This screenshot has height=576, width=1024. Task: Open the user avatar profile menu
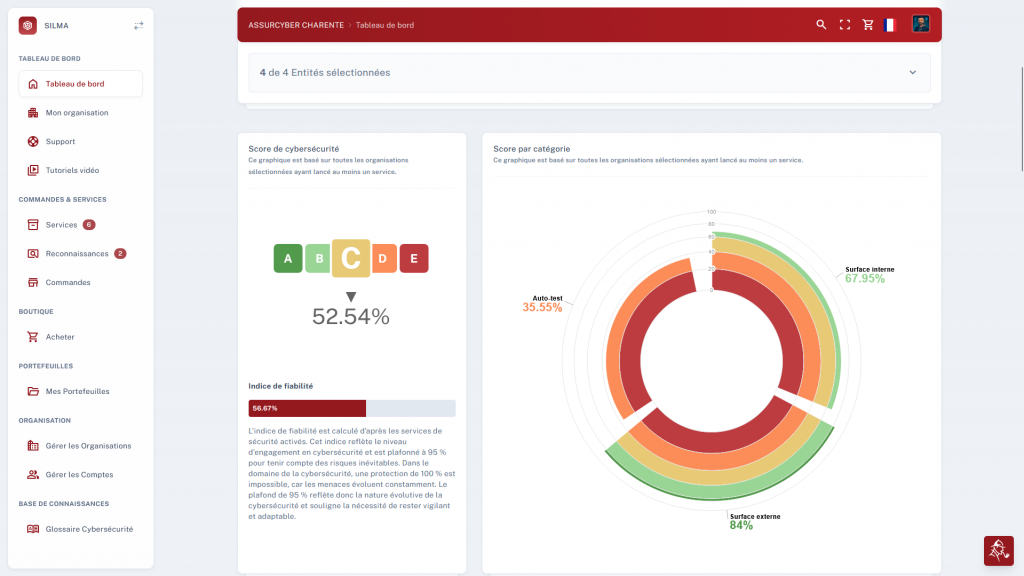[920, 24]
